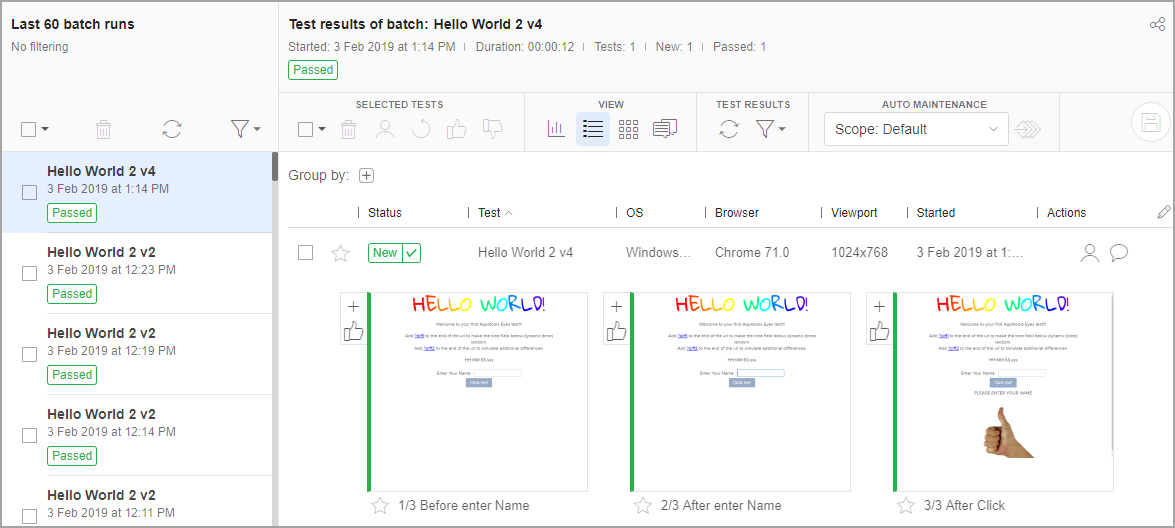
Task: Refresh the batch runs list
Action: 172,129
